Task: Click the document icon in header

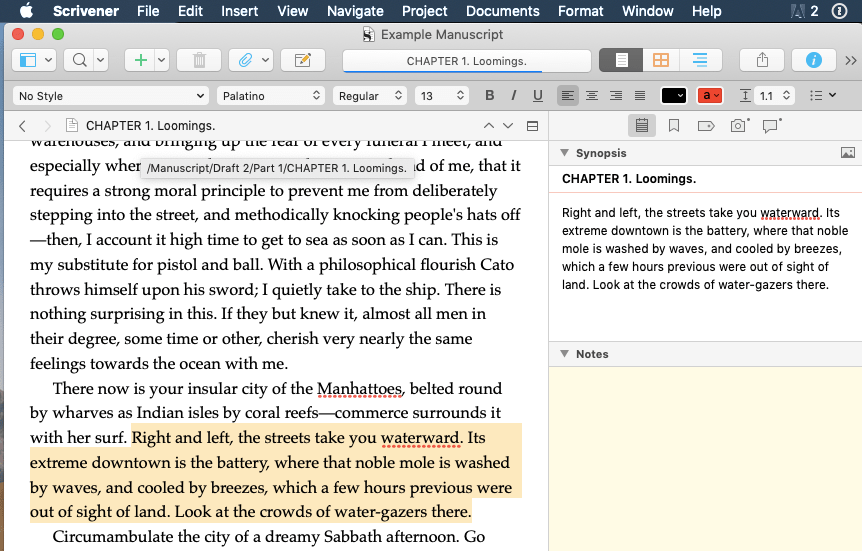Action: point(71,125)
